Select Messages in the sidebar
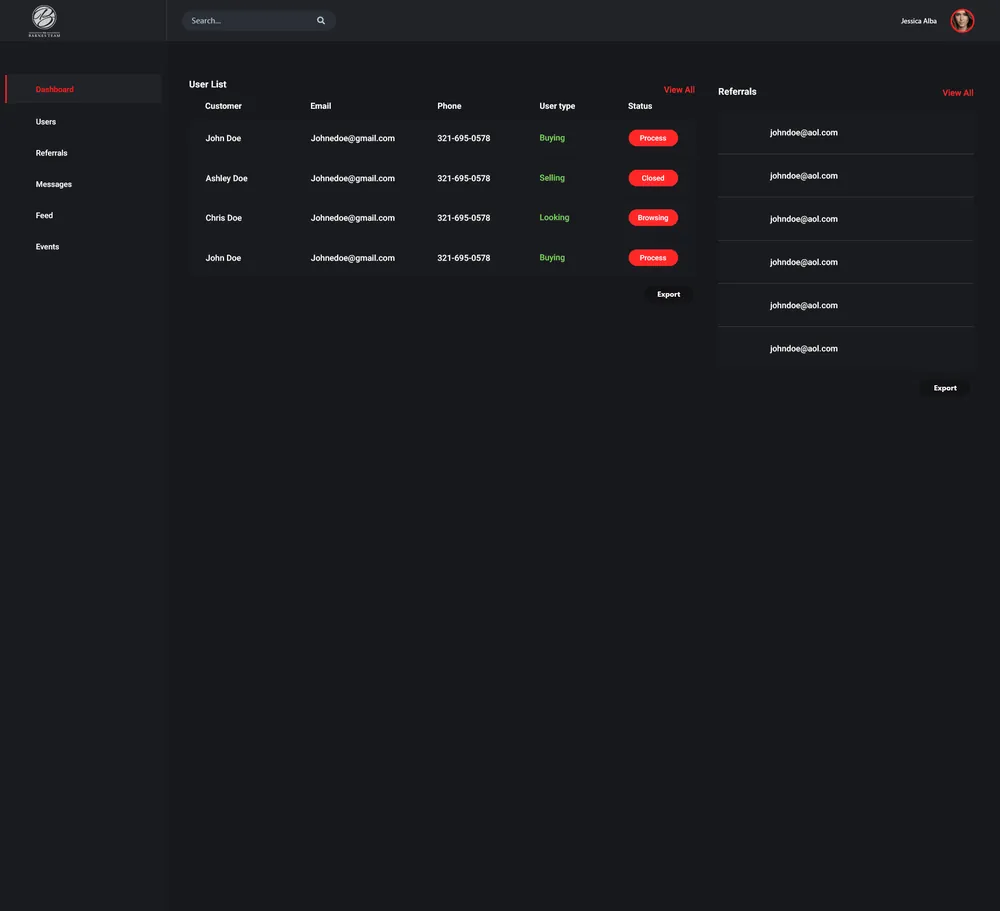Screen dimensions: 1000x911 click(54, 184)
